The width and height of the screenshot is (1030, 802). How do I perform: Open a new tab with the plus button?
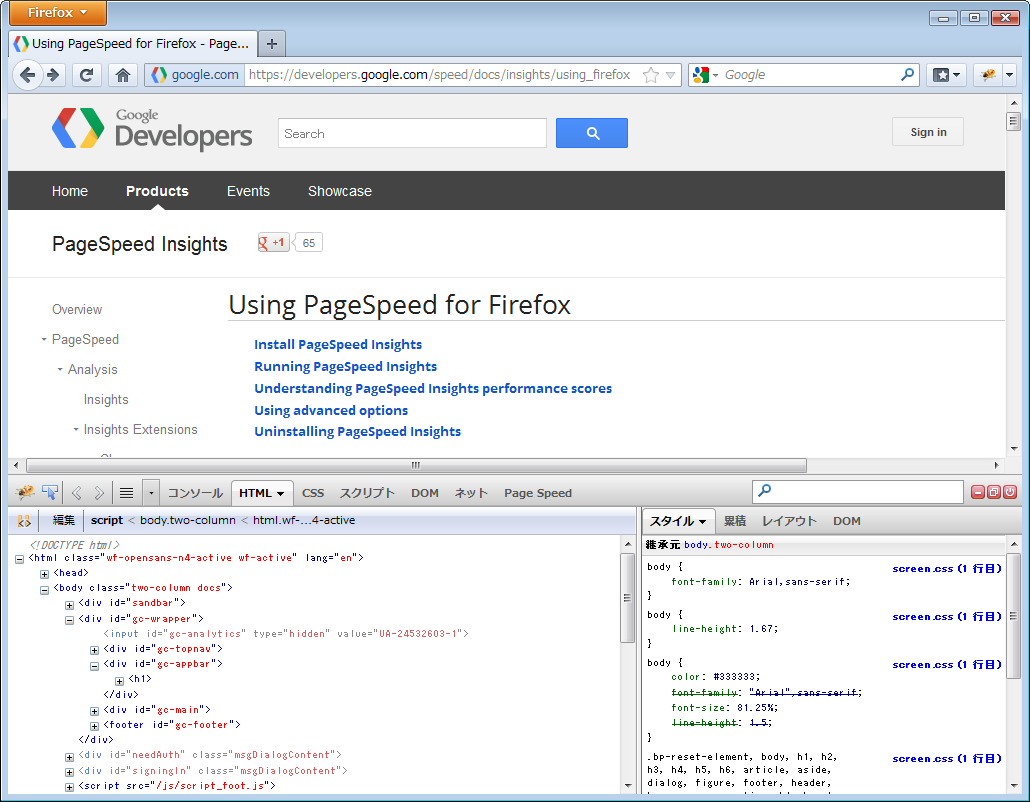click(x=272, y=44)
